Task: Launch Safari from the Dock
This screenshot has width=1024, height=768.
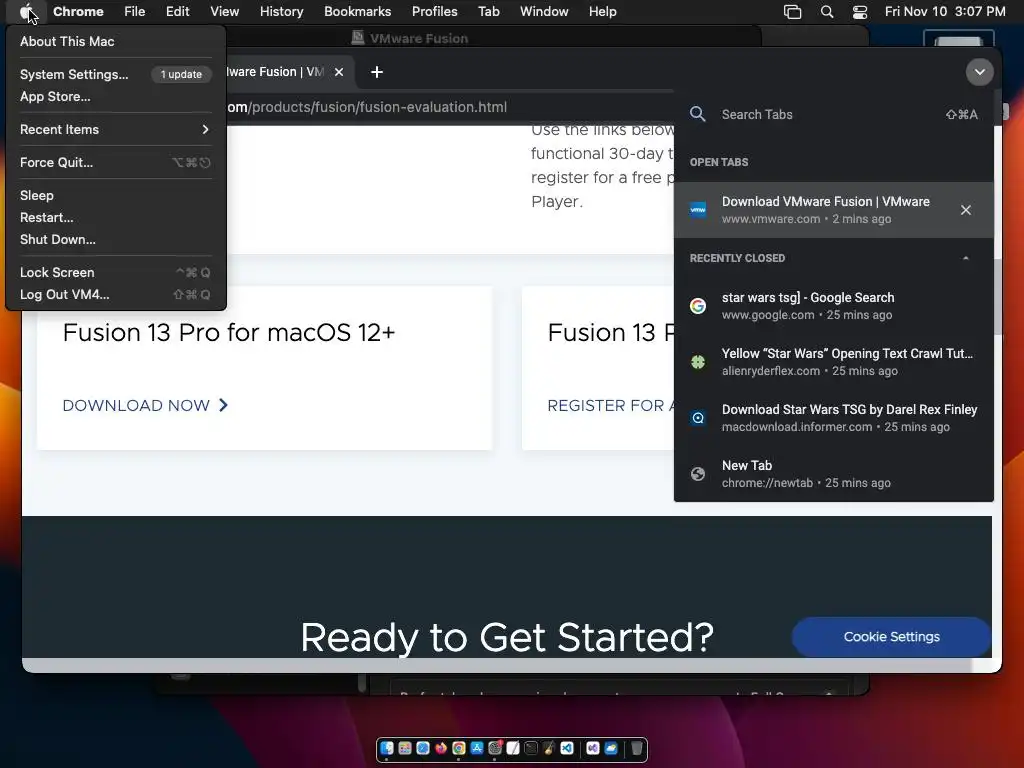Action: (423, 748)
